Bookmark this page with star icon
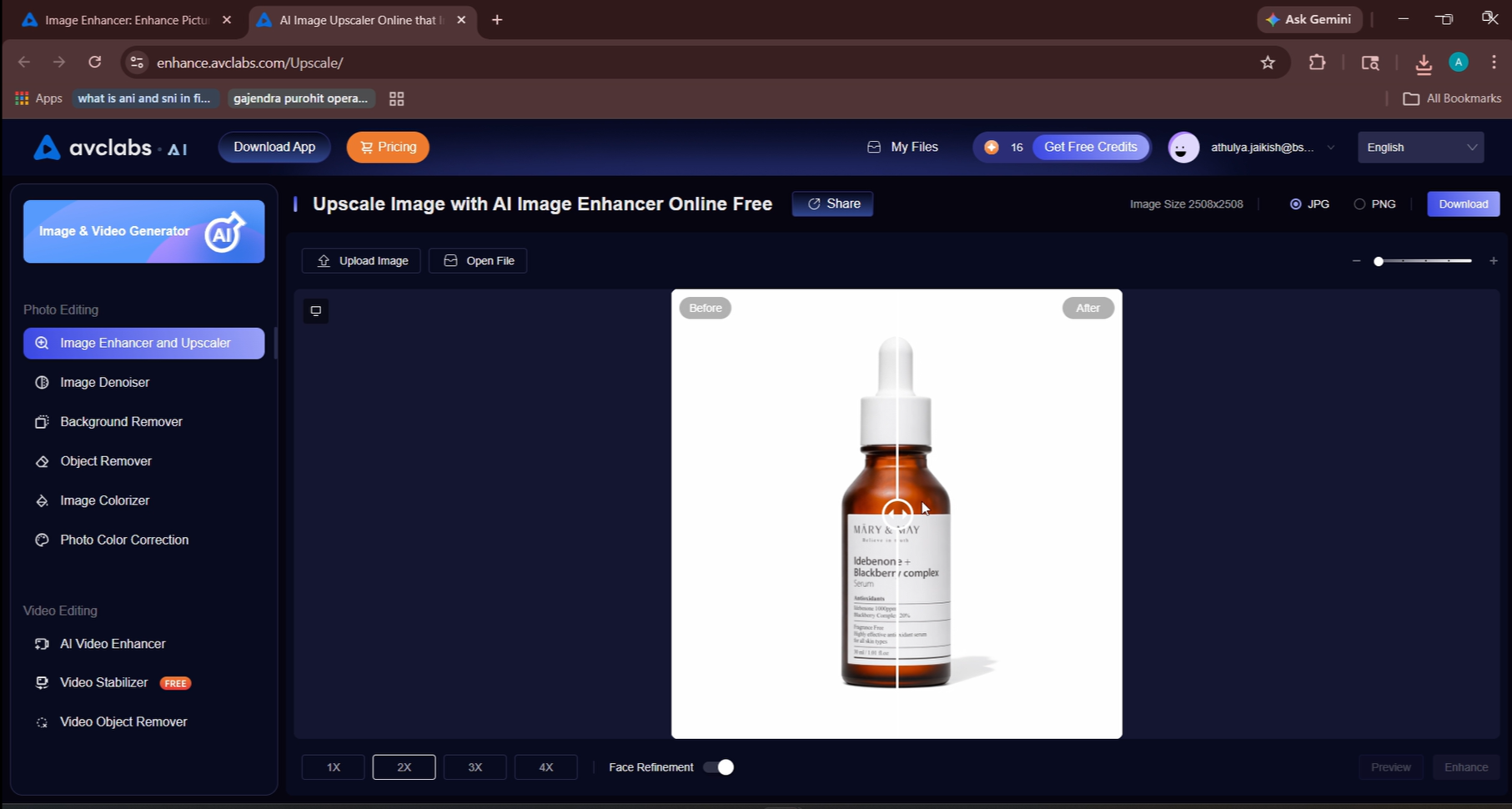This screenshot has height=809, width=1512. click(x=1268, y=63)
